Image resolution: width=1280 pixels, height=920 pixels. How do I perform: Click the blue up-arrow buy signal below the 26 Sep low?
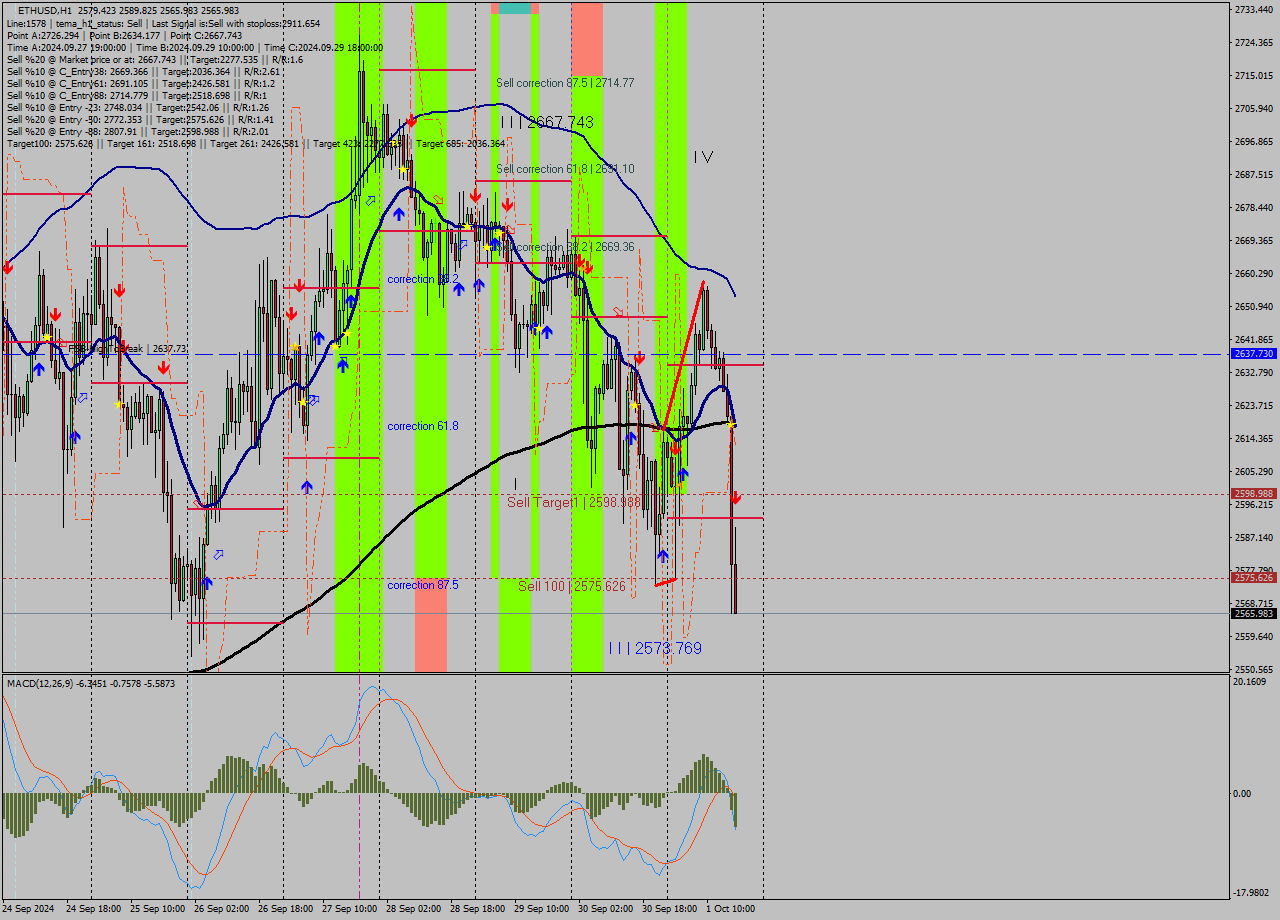click(206, 582)
